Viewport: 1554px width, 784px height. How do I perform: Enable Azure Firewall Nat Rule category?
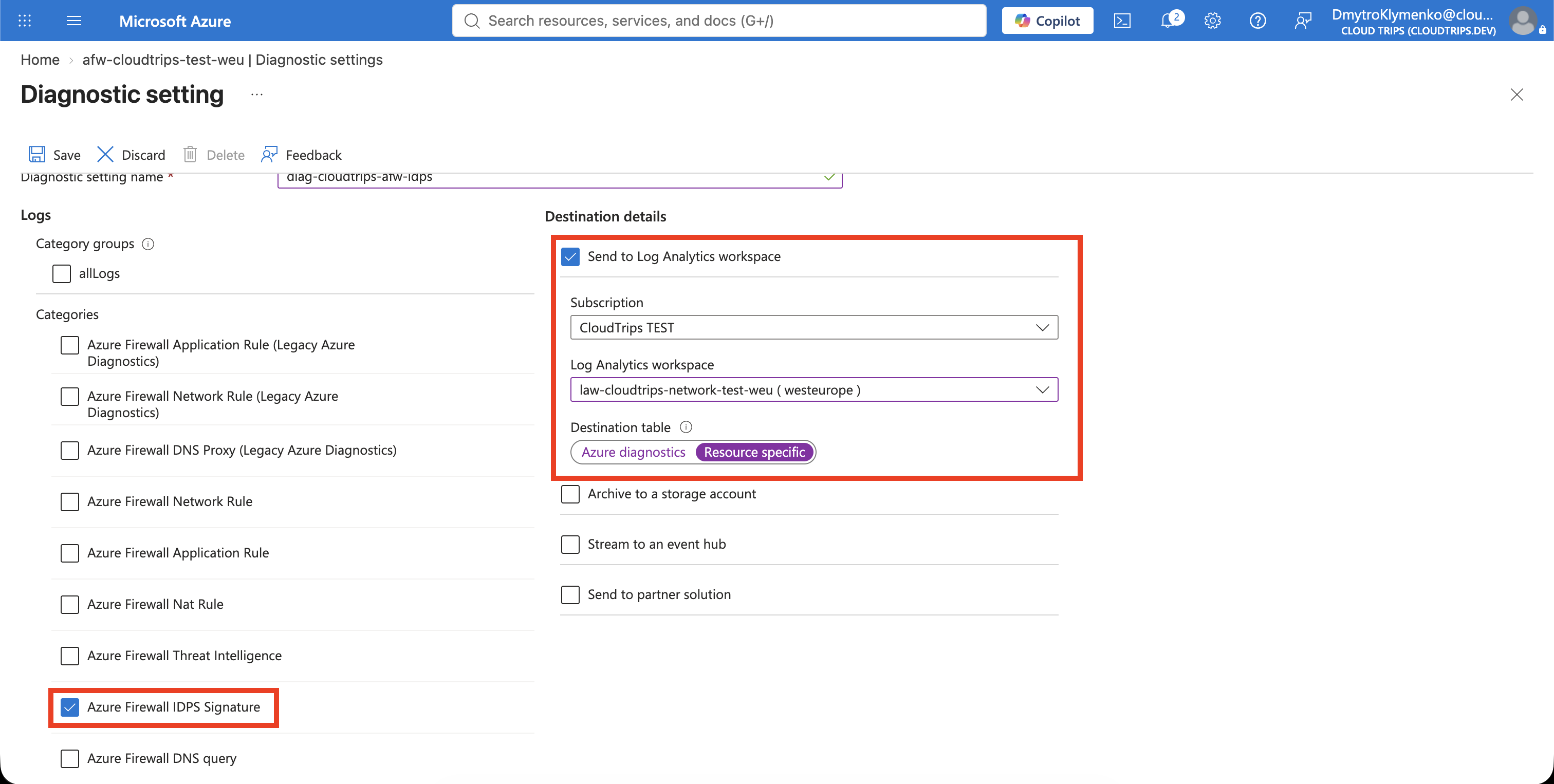pos(70,604)
